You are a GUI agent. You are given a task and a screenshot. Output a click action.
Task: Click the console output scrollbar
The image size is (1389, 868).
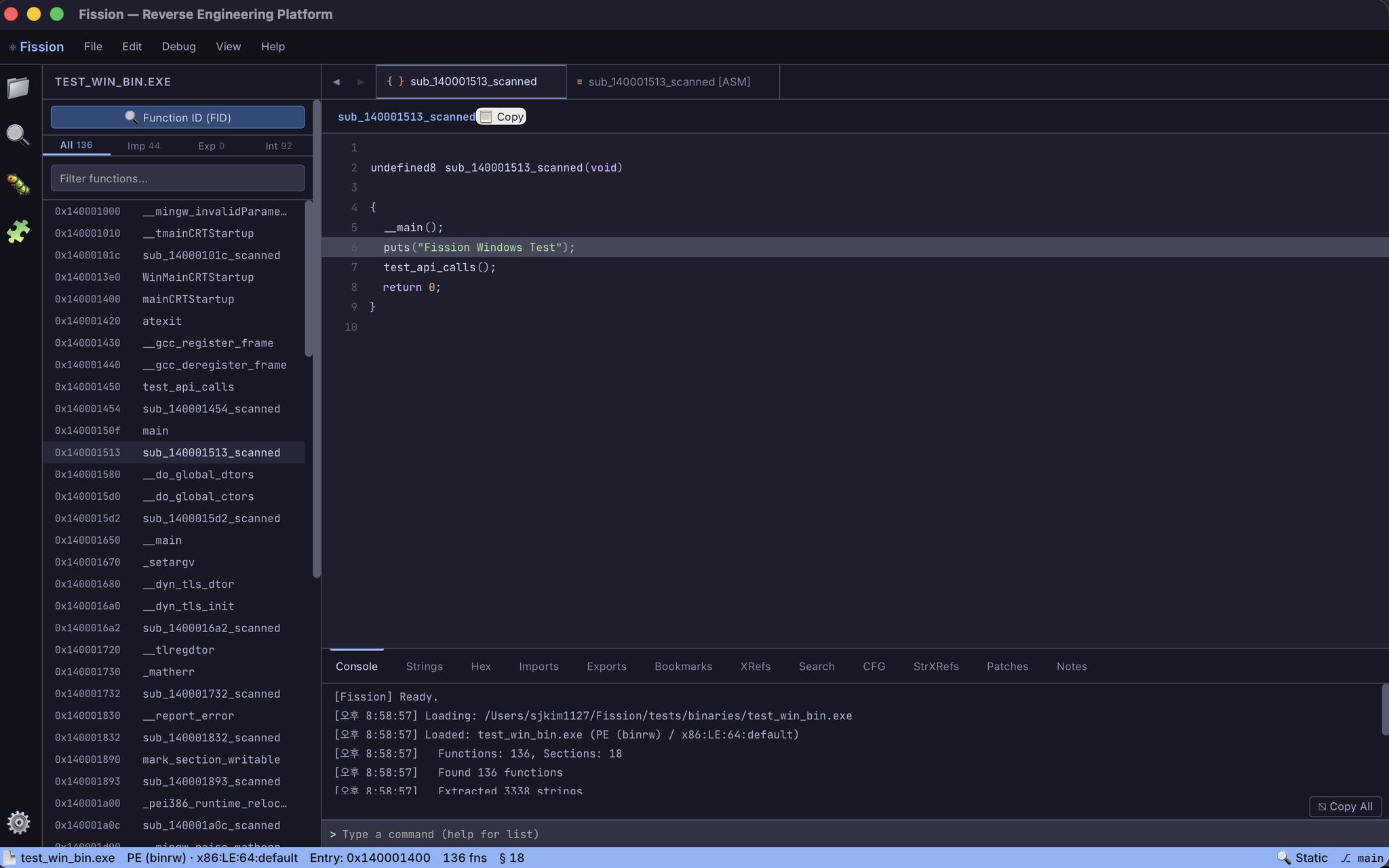(1385, 709)
